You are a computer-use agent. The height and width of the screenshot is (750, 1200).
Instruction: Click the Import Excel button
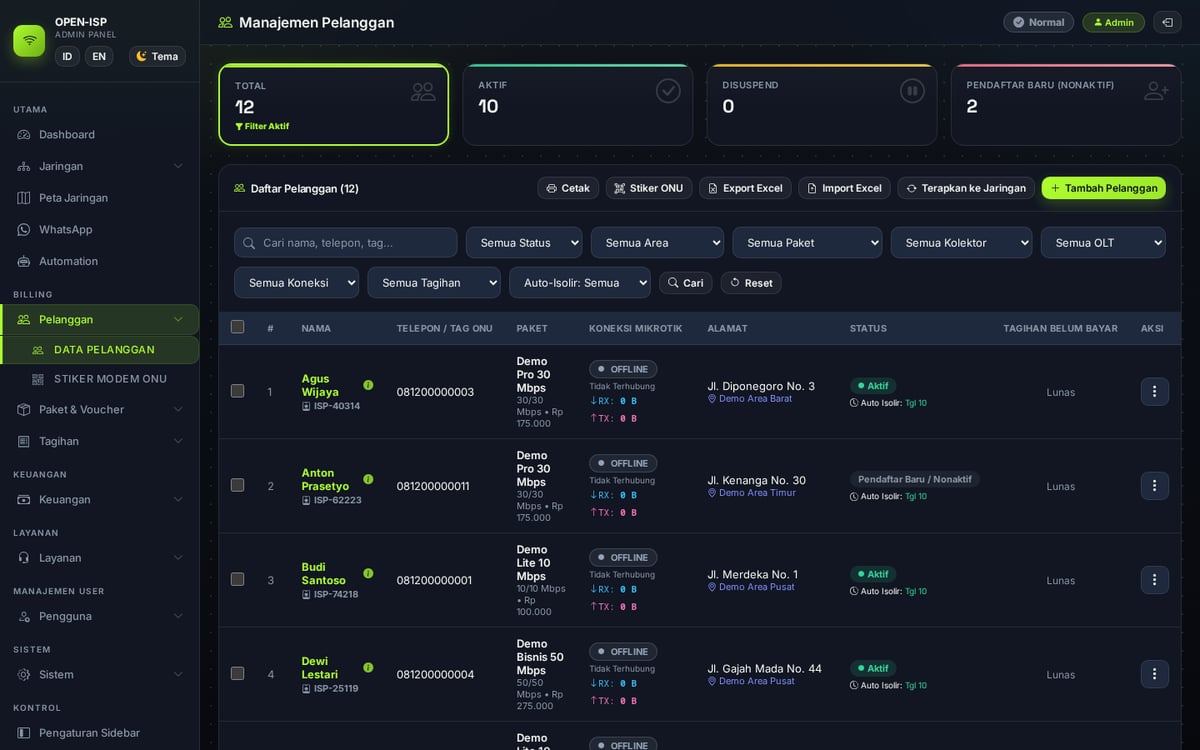coord(845,188)
